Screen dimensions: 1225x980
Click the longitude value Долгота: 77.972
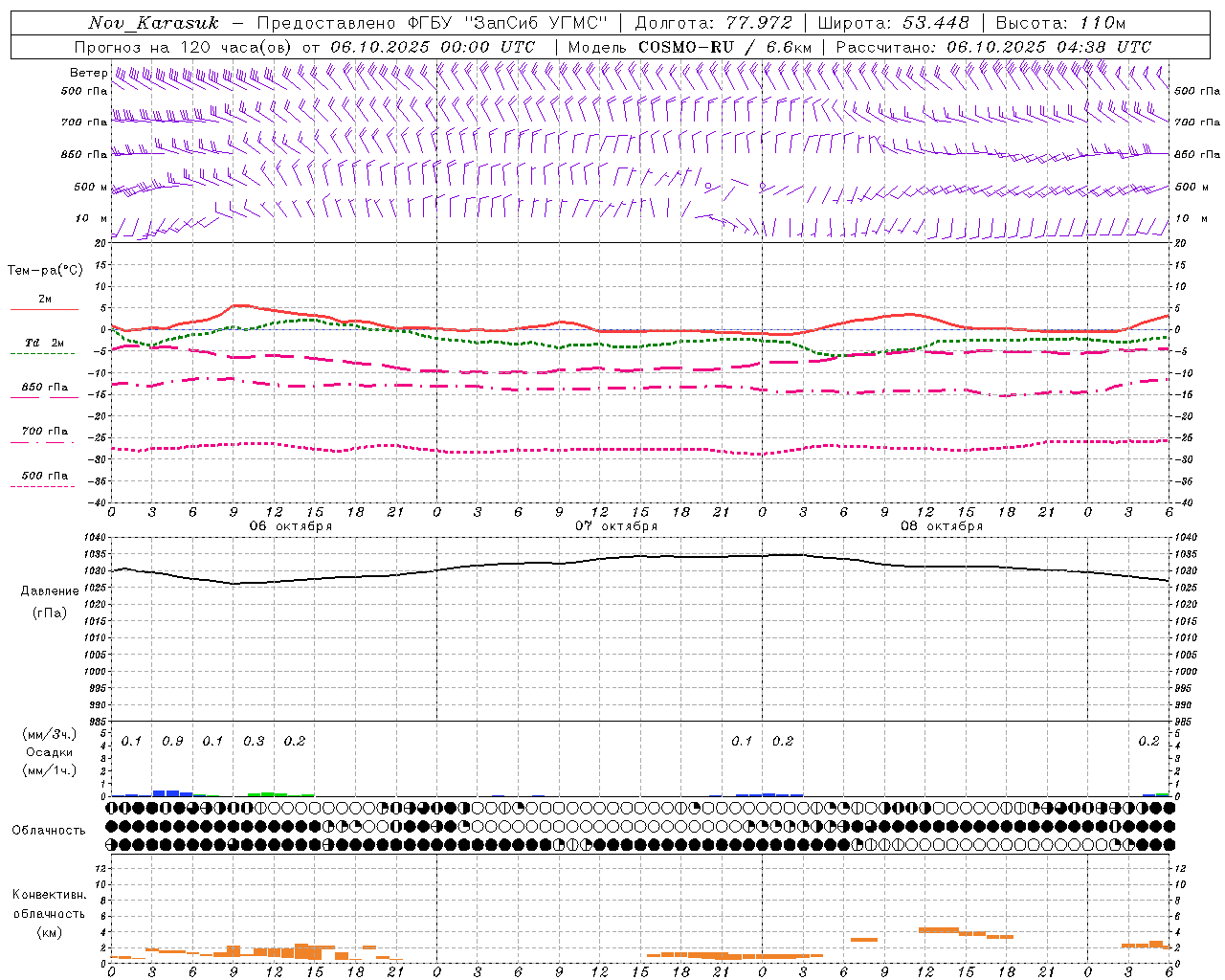714,23
